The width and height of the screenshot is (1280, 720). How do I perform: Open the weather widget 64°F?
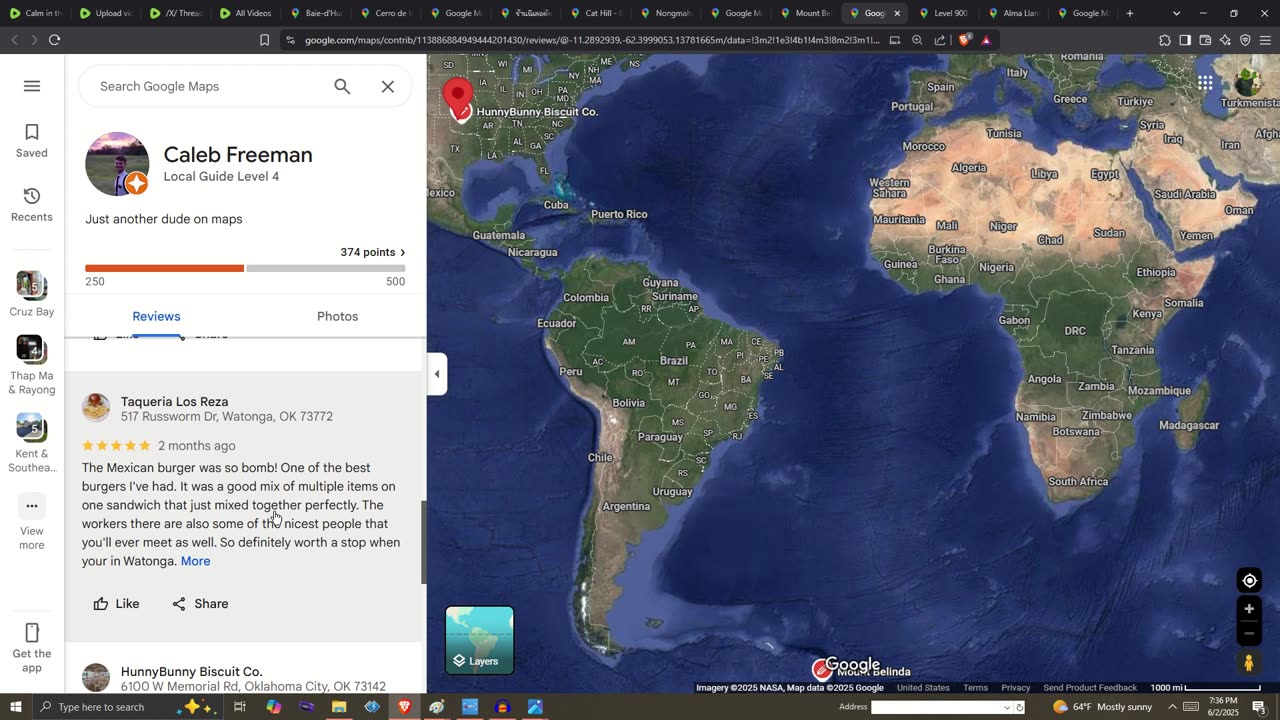[x=1103, y=707]
